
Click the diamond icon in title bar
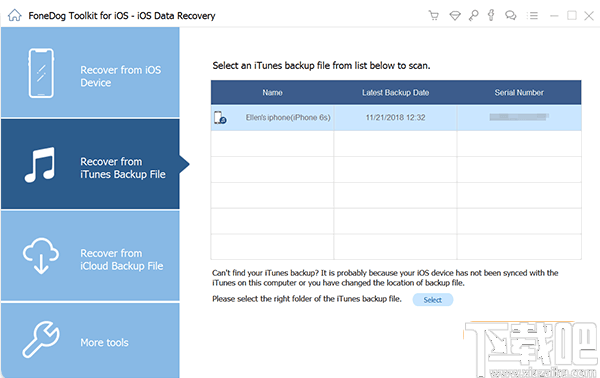click(x=455, y=16)
